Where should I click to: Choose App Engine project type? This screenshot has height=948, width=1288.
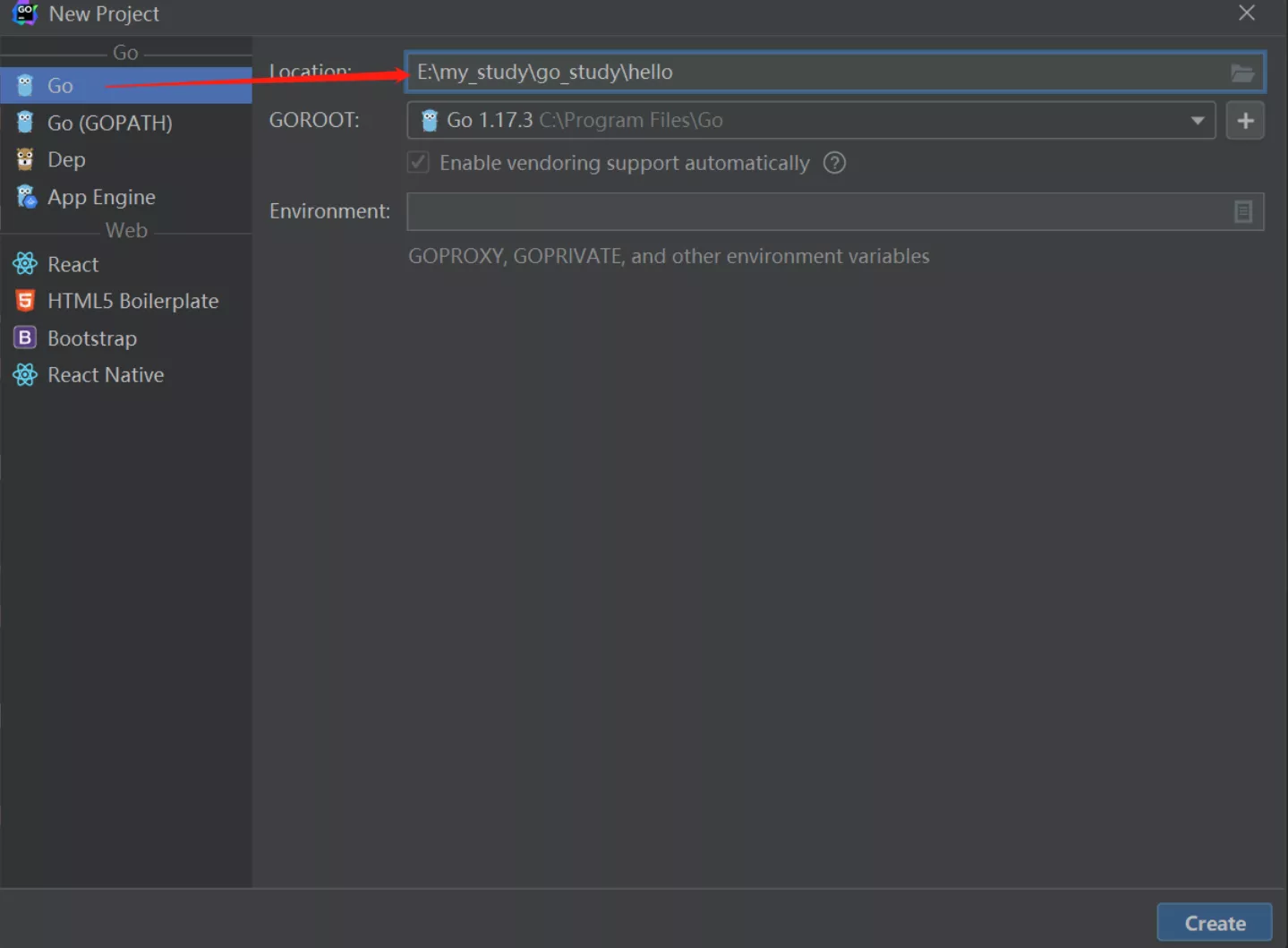[x=125, y=197]
